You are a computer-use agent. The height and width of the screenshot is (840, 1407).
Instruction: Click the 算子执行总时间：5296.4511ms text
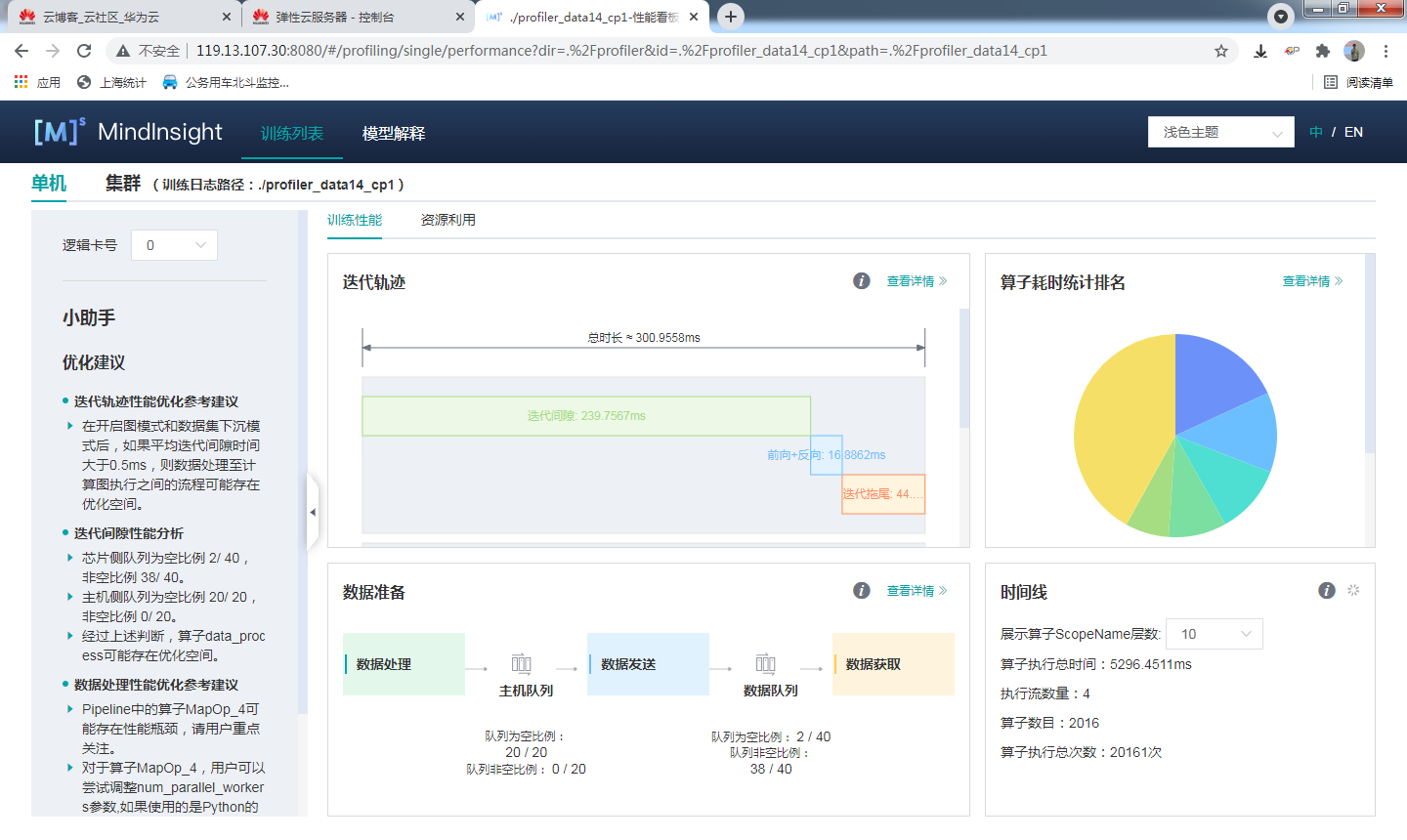[1096, 664]
